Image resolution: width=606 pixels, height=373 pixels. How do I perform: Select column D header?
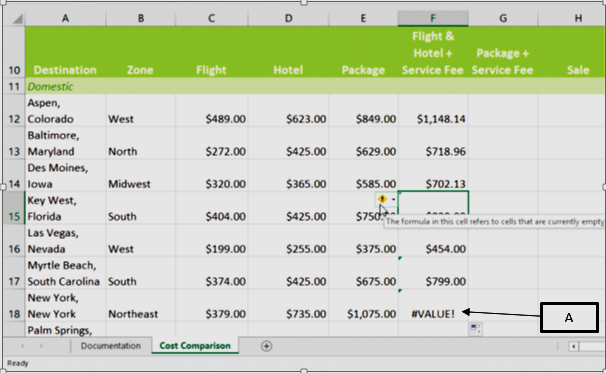click(288, 19)
